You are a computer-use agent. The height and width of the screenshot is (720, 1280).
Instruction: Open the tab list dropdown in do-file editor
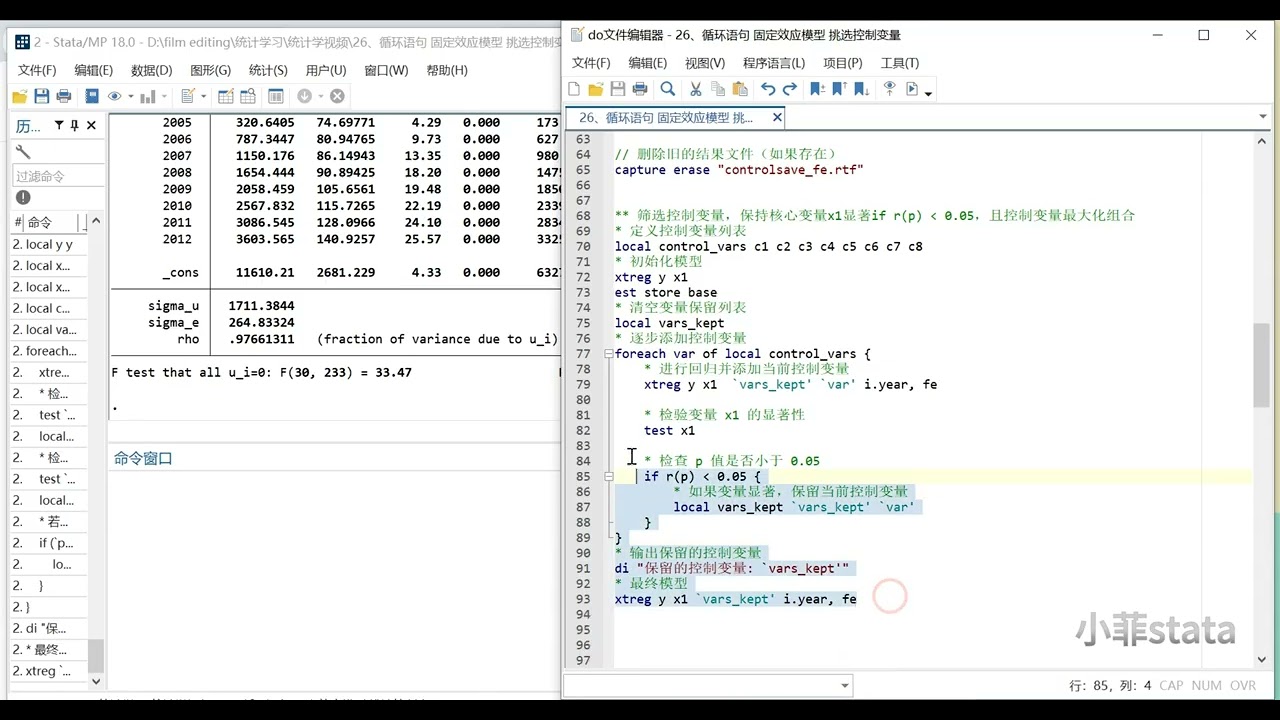tap(1263, 117)
